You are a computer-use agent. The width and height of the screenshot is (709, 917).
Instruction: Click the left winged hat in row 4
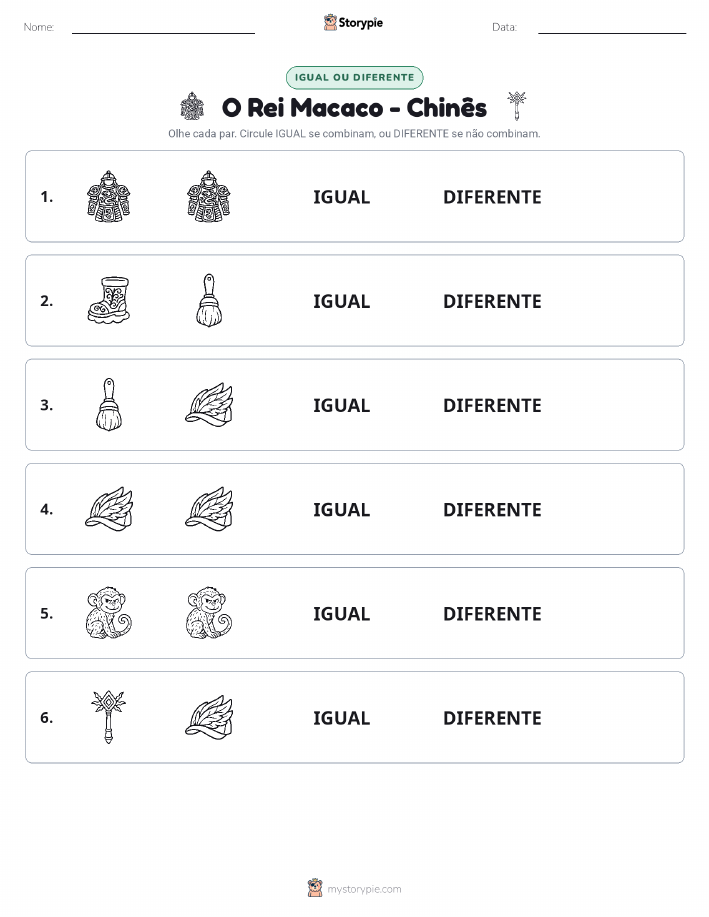pos(109,509)
